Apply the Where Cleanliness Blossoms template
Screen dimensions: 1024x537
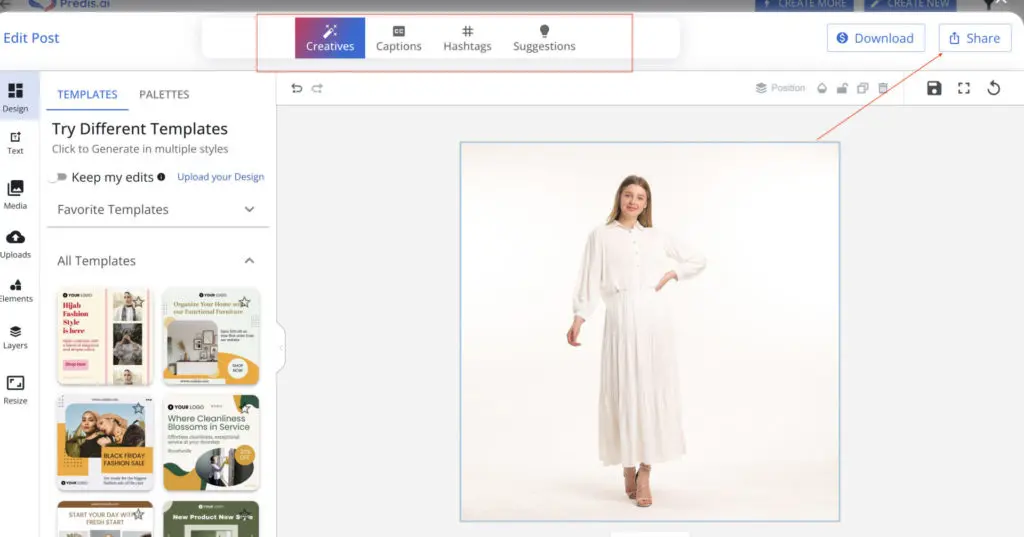click(211, 443)
